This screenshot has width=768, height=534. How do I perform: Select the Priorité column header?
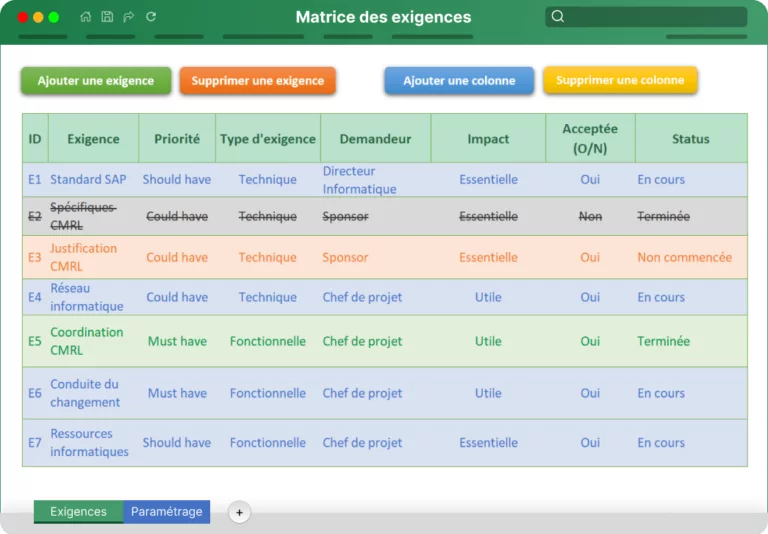177,139
